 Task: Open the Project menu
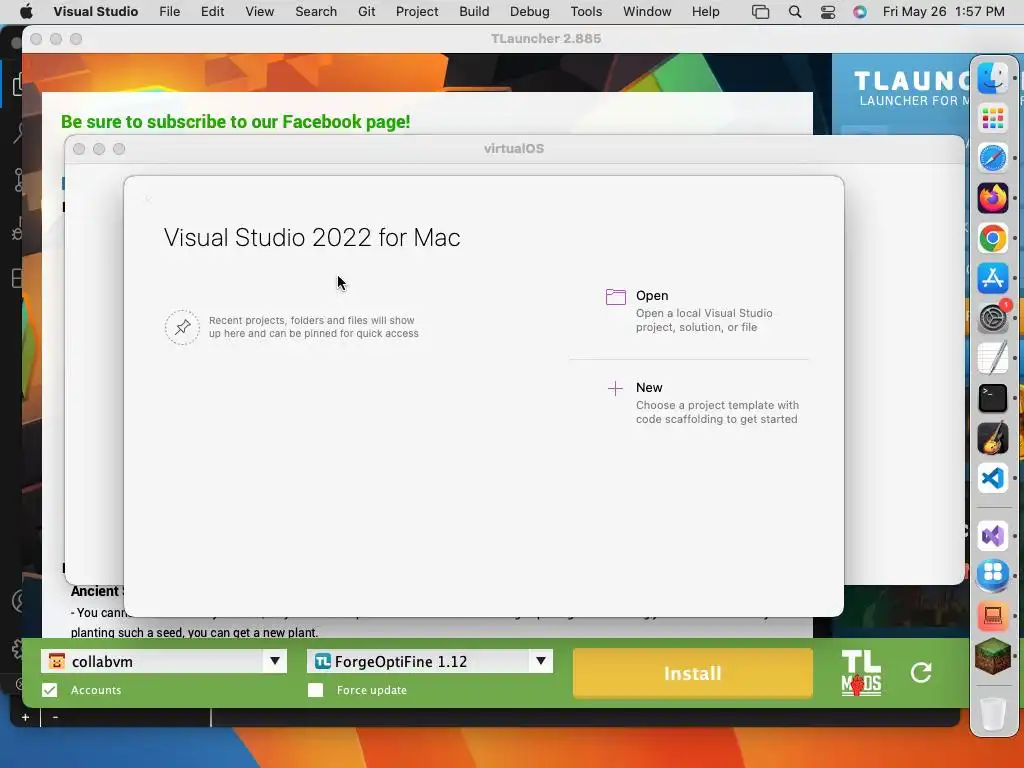click(417, 12)
